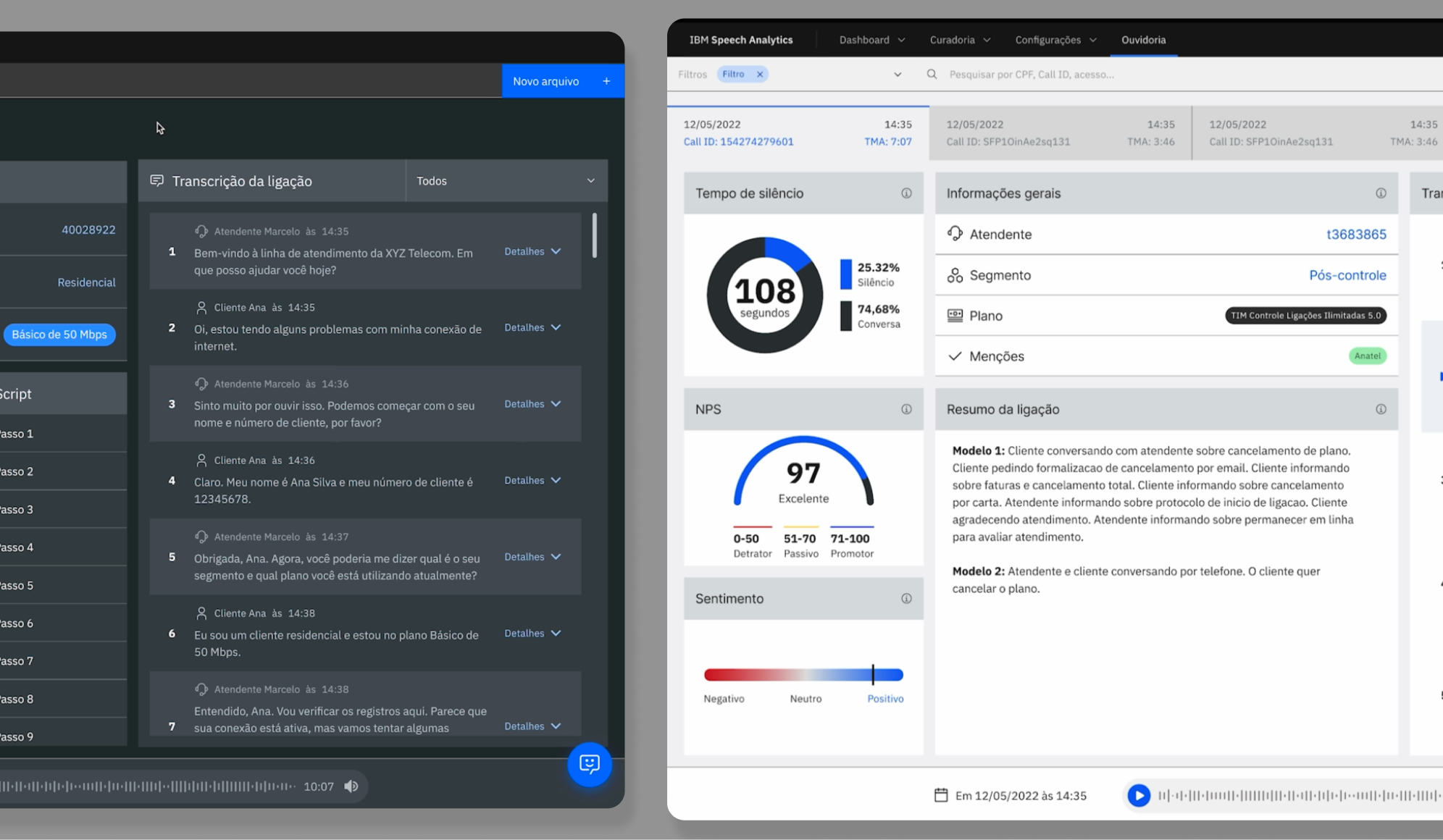This screenshot has width=1443, height=840.
Task: Open the Todos transcript filter dropdown
Action: [x=506, y=181]
